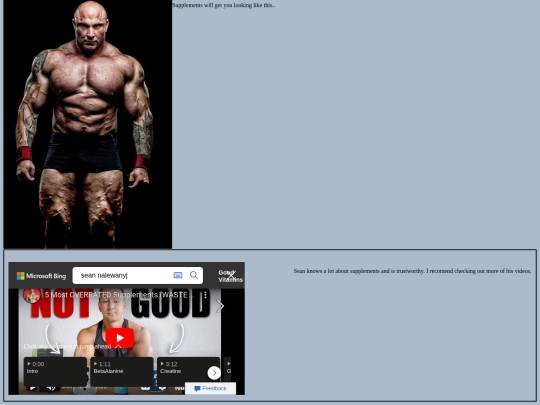Screen dimensions: 540x405
Task: Jump to the 1:11 BetaAlanine segment
Action: (122, 372)
